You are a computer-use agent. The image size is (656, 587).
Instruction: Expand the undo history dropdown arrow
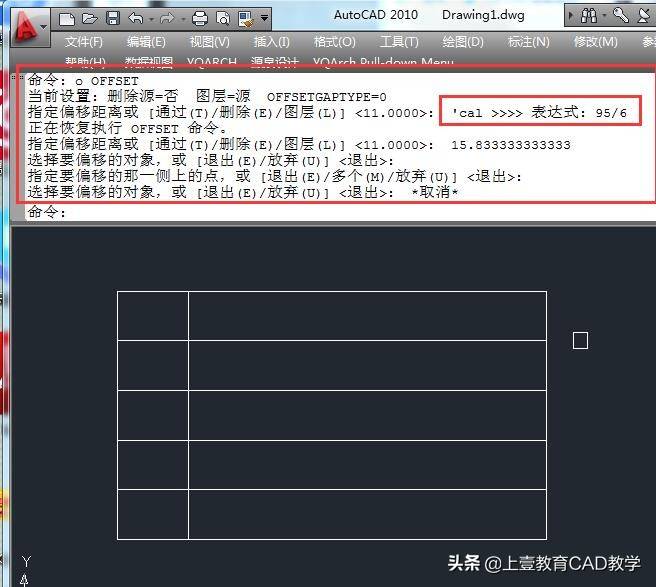(x=151, y=19)
